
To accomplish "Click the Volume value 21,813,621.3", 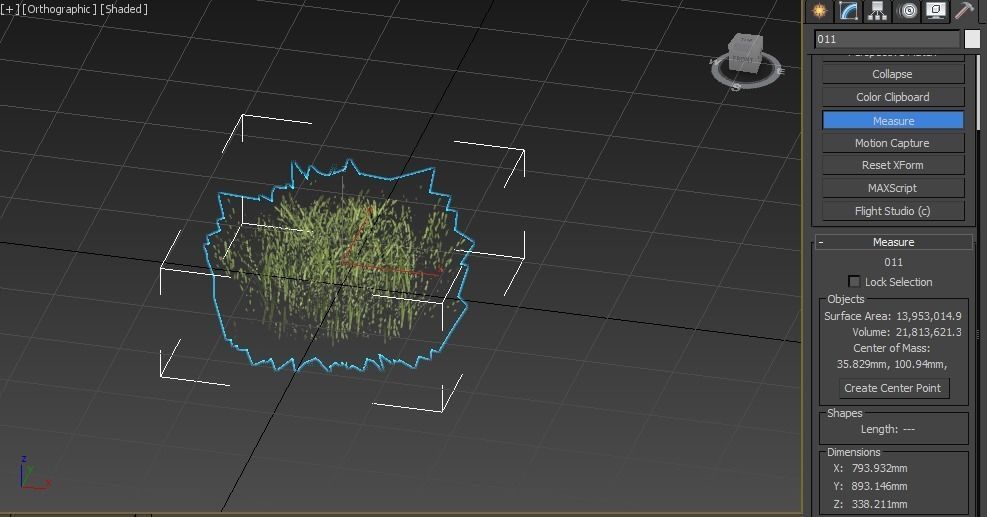I will pyautogui.click(x=928, y=332).
